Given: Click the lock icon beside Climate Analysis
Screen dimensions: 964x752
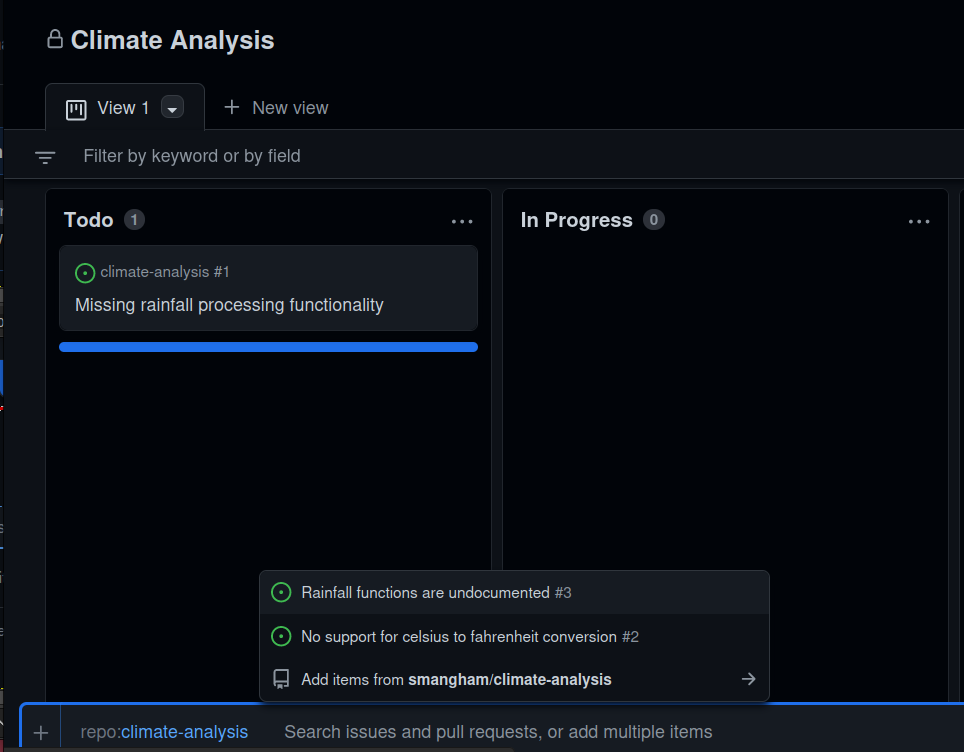Looking at the screenshot, I should pos(53,39).
